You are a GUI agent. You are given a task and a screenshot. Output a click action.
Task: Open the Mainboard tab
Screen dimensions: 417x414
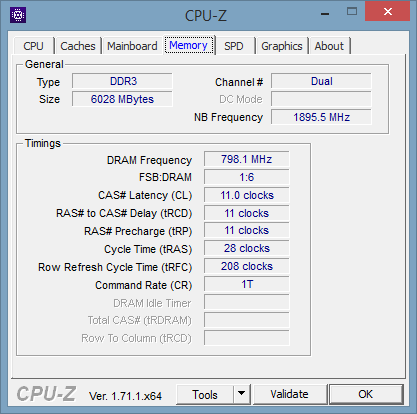coord(132,46)
